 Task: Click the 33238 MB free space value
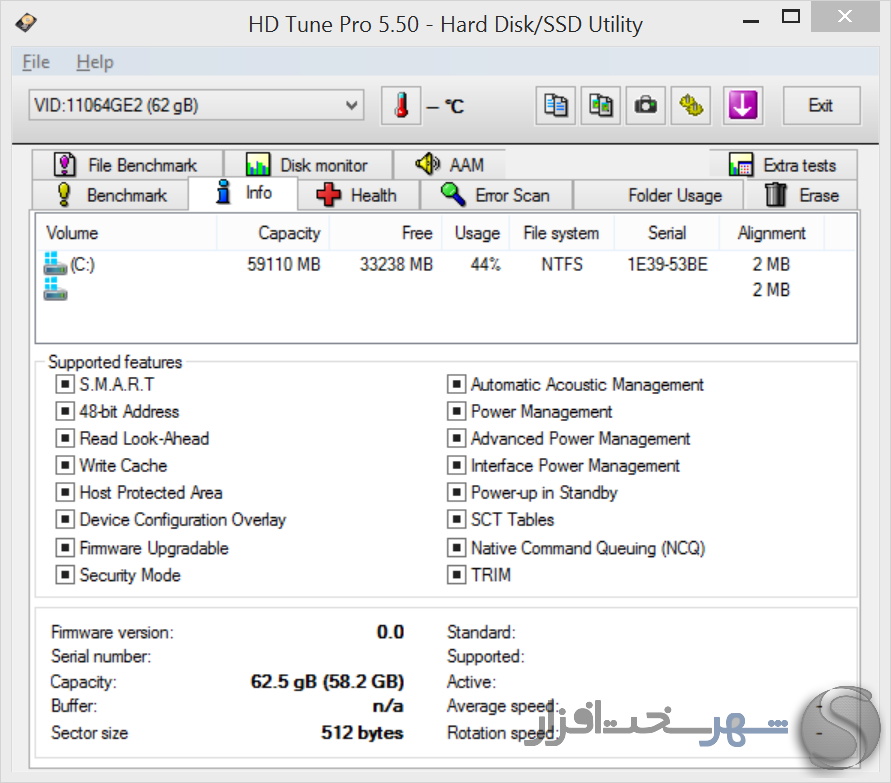(x=396, y=264)
